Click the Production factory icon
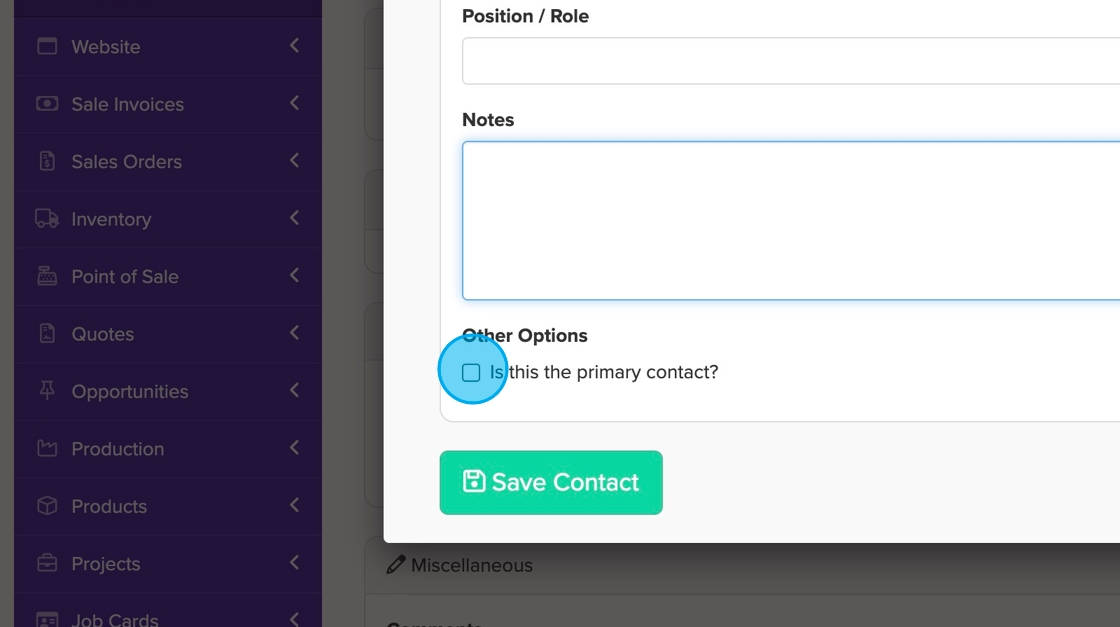 click(x=47, y=448)
